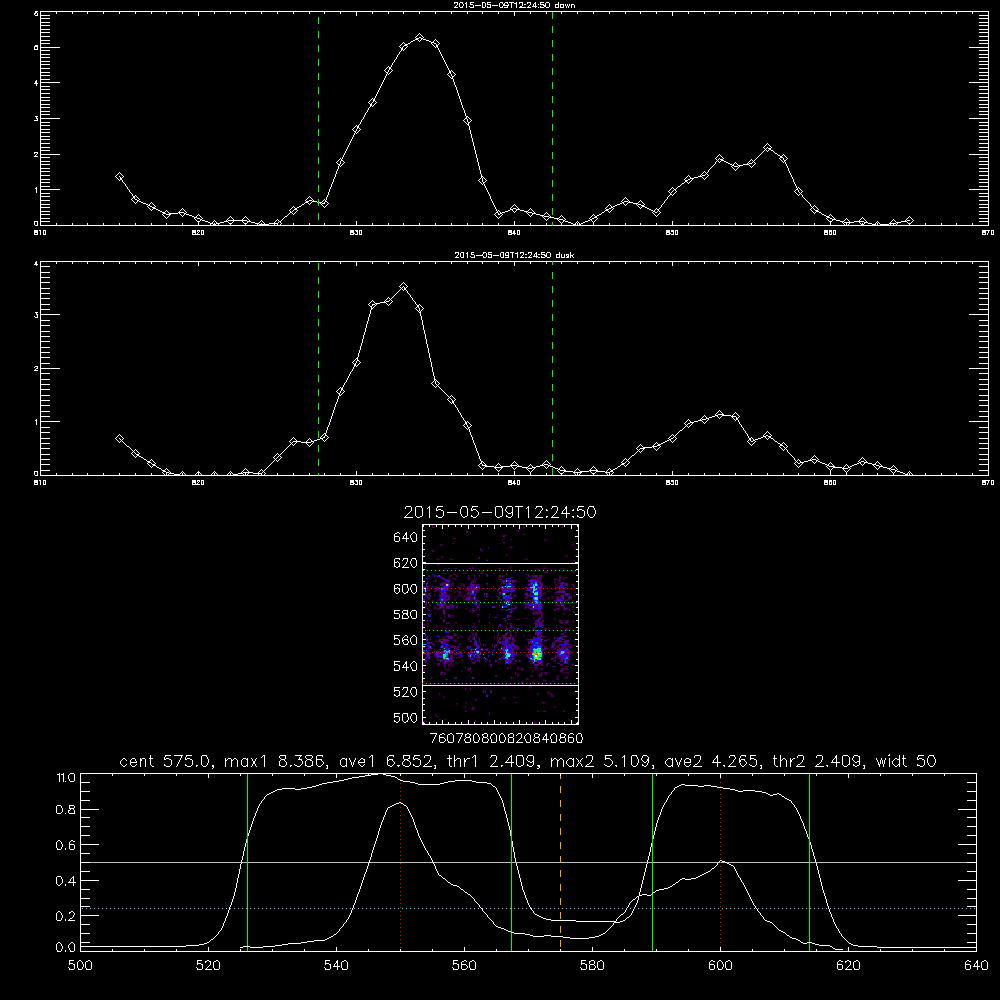Screen dimensions: 1000x1000
Task: Click the '500' label on the bottom plot x-axis
Action: pos(80,966)
